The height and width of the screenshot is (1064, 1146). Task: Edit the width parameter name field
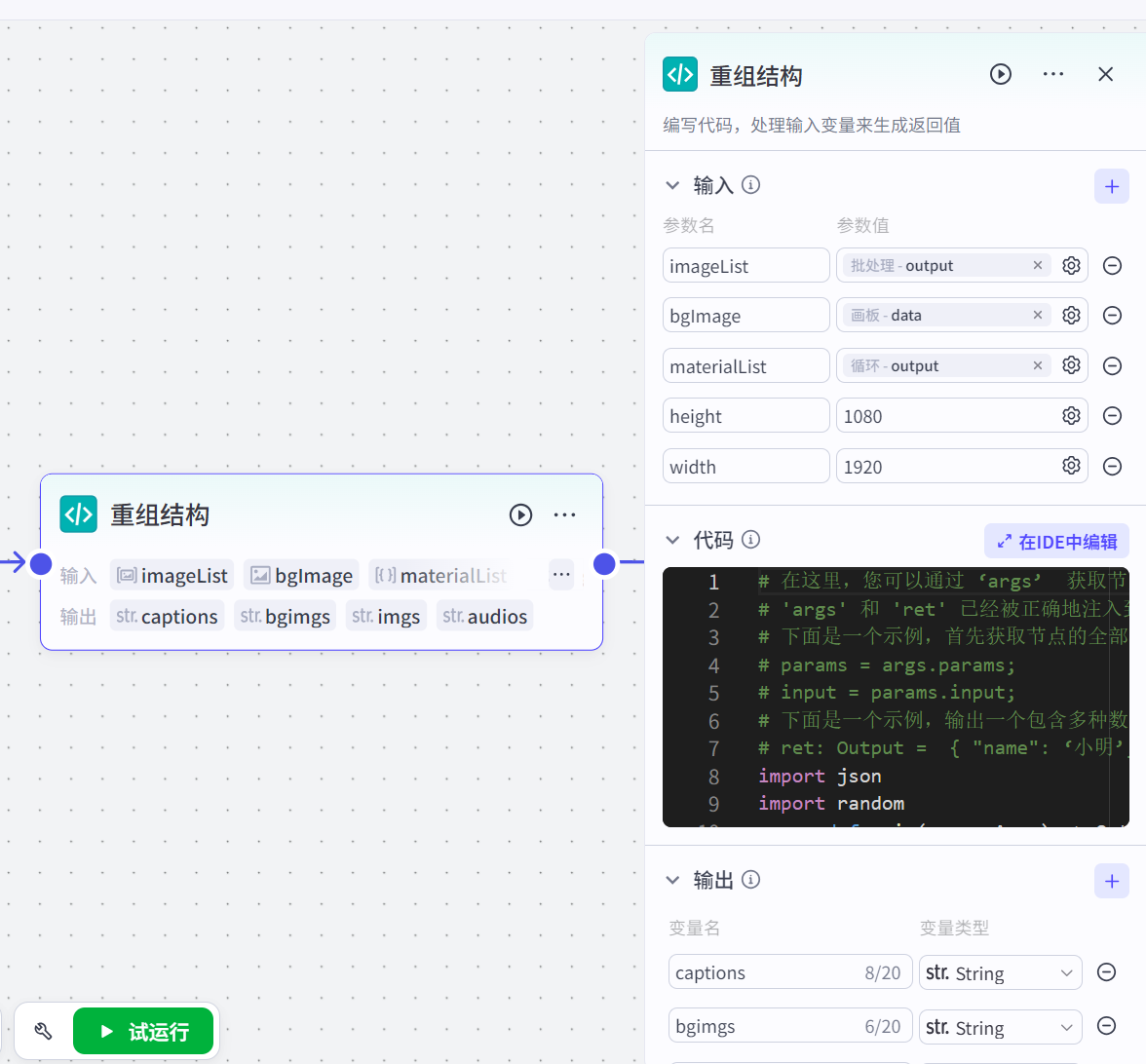(x=745, y=466)
